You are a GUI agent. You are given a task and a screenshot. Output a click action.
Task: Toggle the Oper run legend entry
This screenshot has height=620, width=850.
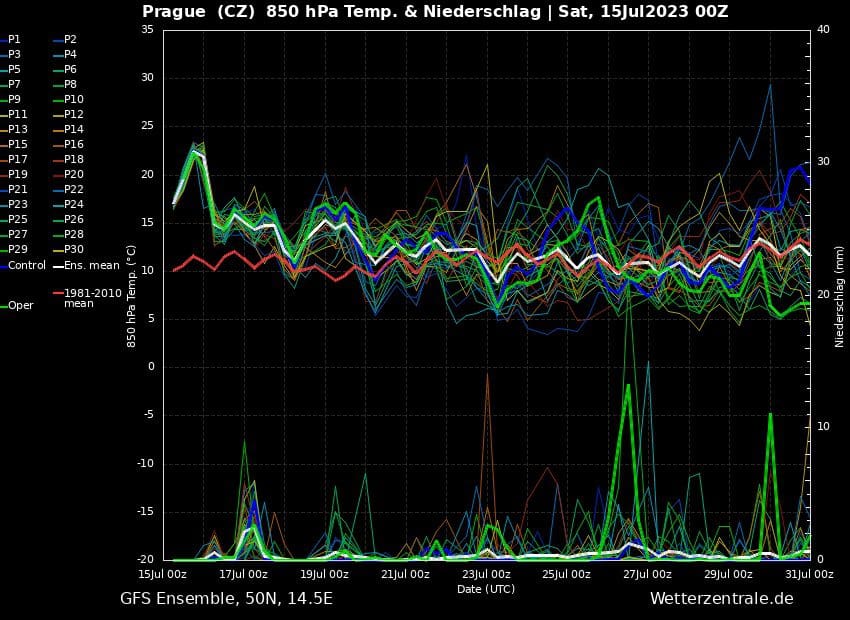(x=20, y=305)
